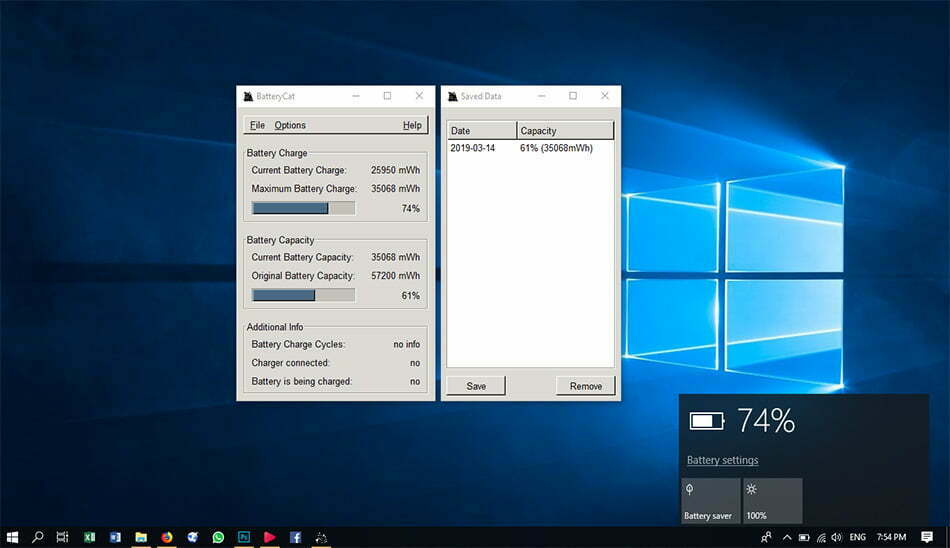Click the 61% battery capacity progress bar
Image resolution: width=950 pixels, height=548 pixels.
tap(304, 295)
